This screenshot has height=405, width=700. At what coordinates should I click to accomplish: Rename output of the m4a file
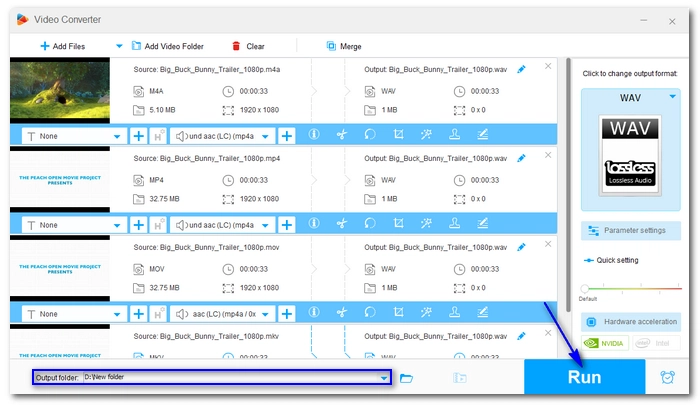click(x=521, y=69)
